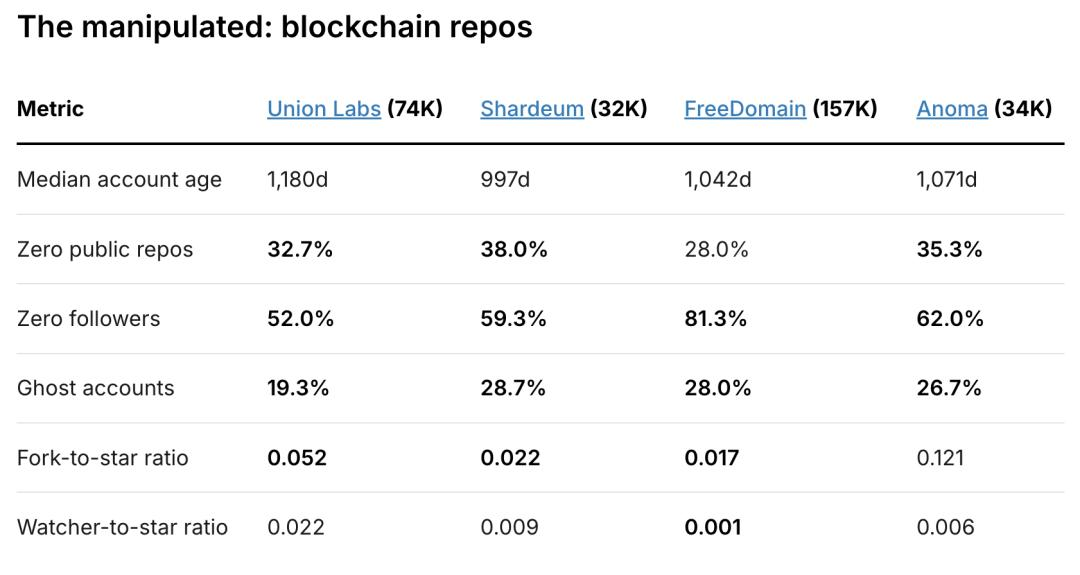Click the 'Watcher-to-star ratio' row label
Image resolution: width=1080 pixels, height=575 pixels.
tap(122, 527)
